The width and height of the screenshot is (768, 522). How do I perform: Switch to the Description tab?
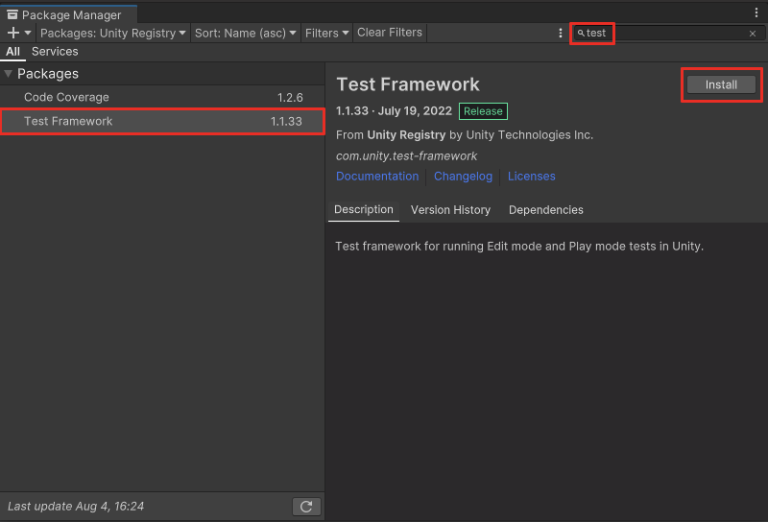(363, 210)
